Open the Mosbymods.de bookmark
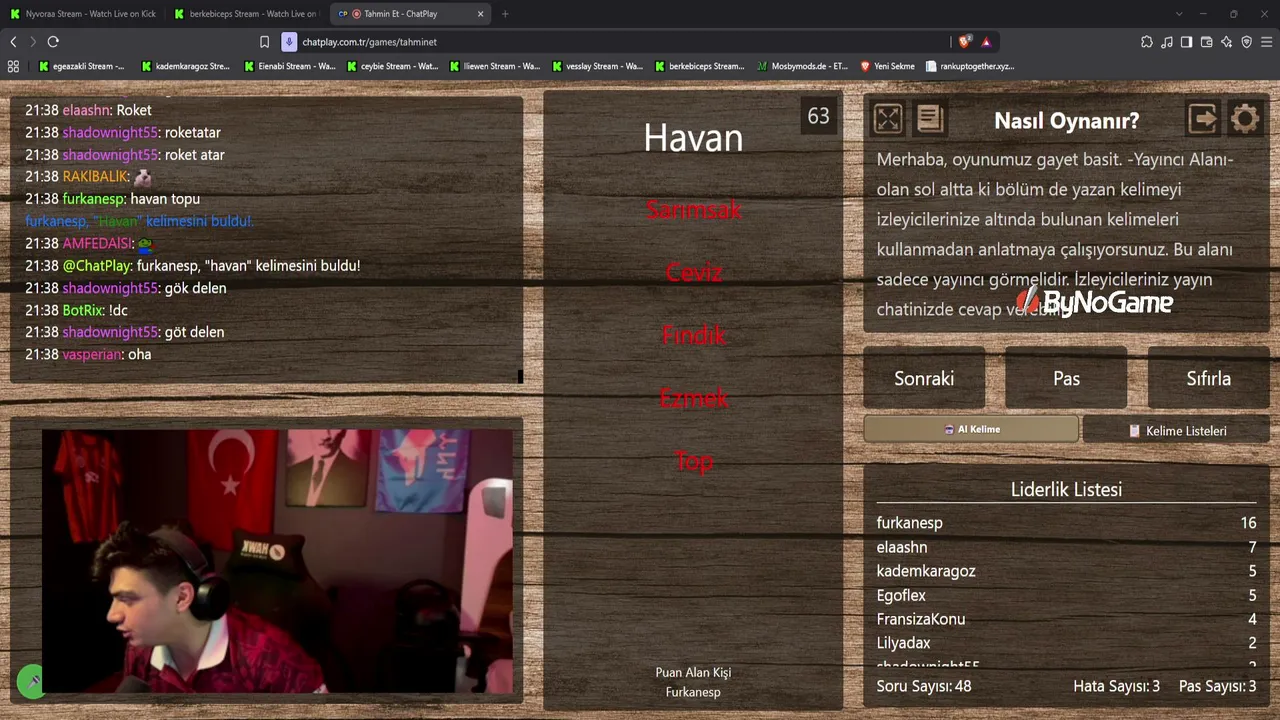This screenshot has height=720, width=1280. (x=802, y=66)
